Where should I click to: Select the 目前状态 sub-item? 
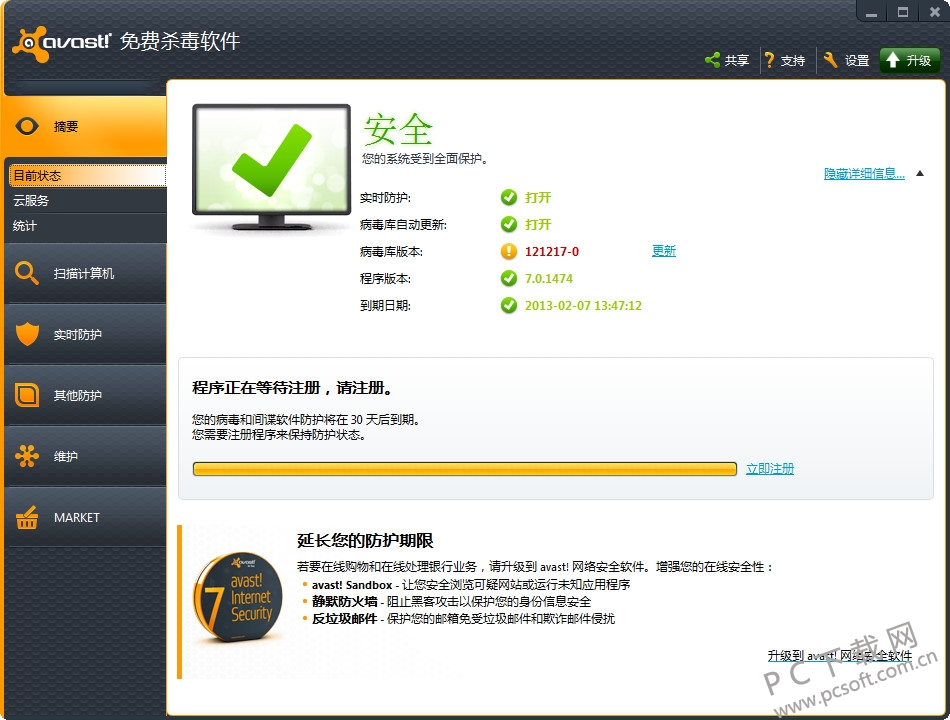[87, 176]
